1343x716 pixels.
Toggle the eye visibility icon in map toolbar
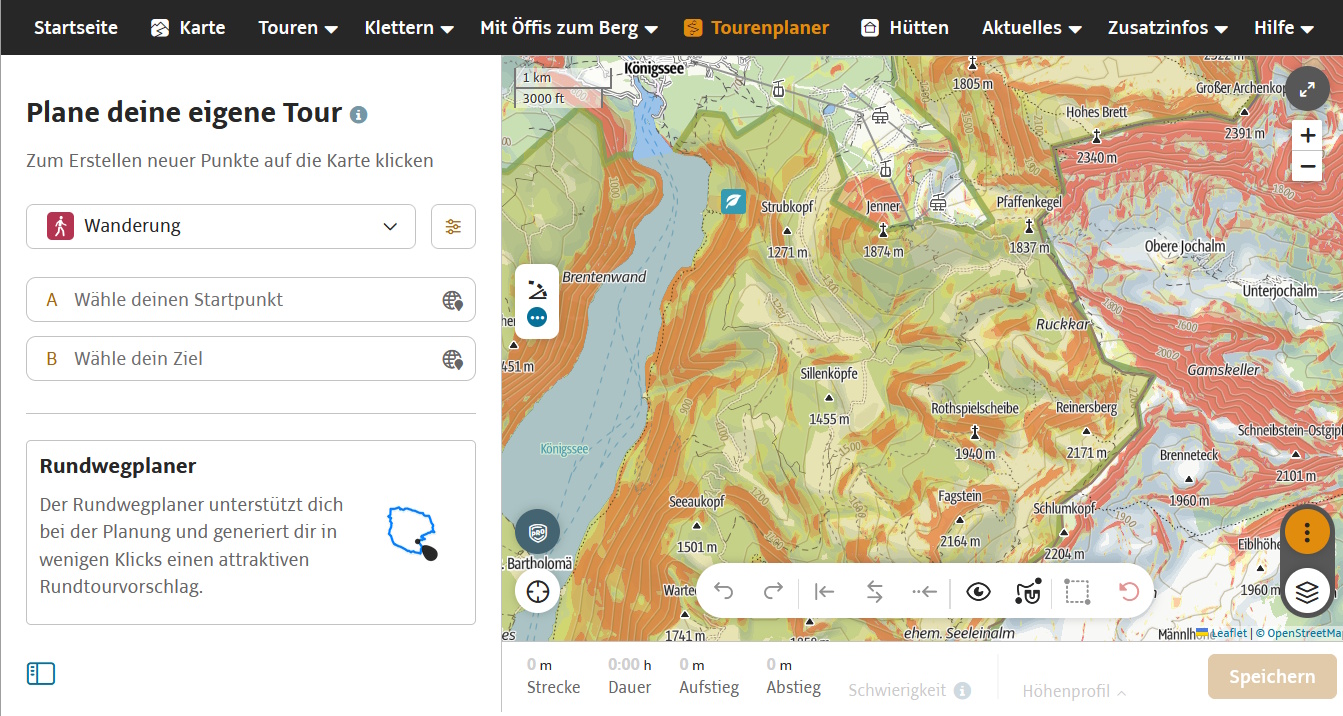[978, 592]
